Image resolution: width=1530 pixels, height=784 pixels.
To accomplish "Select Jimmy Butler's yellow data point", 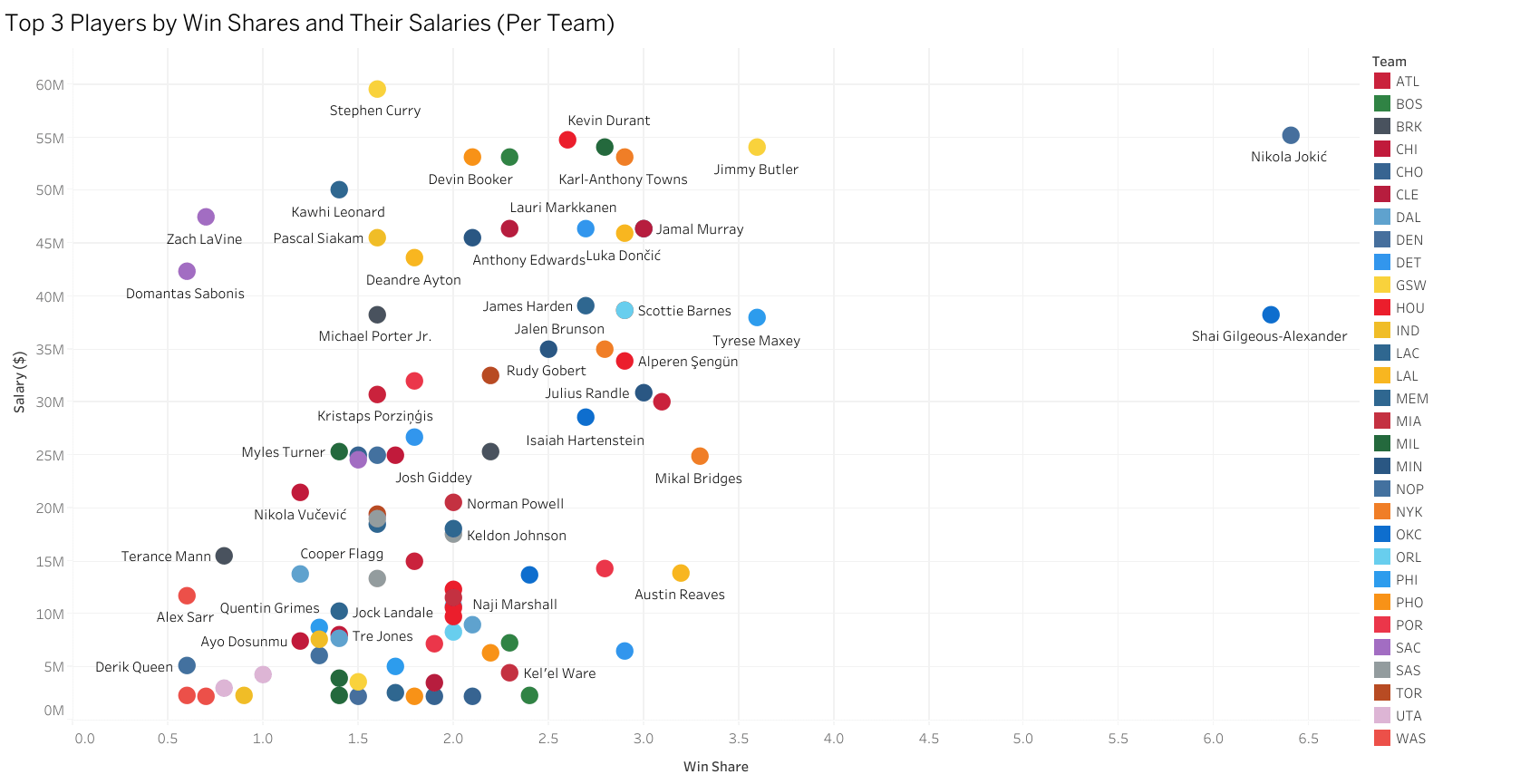I will [757, 147].
